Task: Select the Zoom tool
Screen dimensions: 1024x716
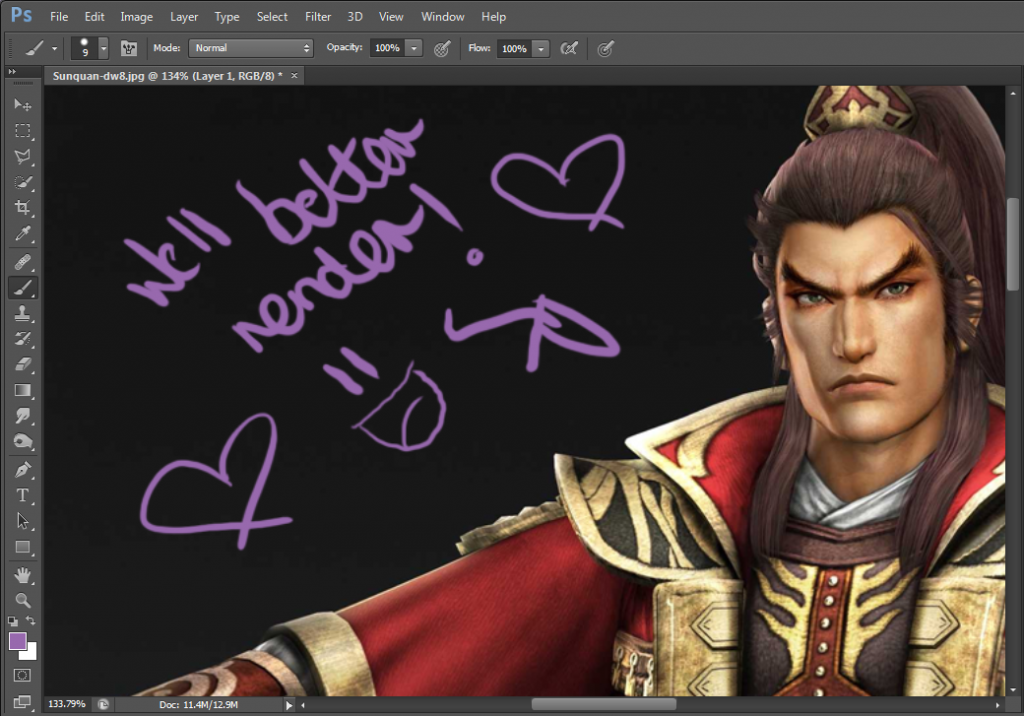Action: (x=22, y=600)
